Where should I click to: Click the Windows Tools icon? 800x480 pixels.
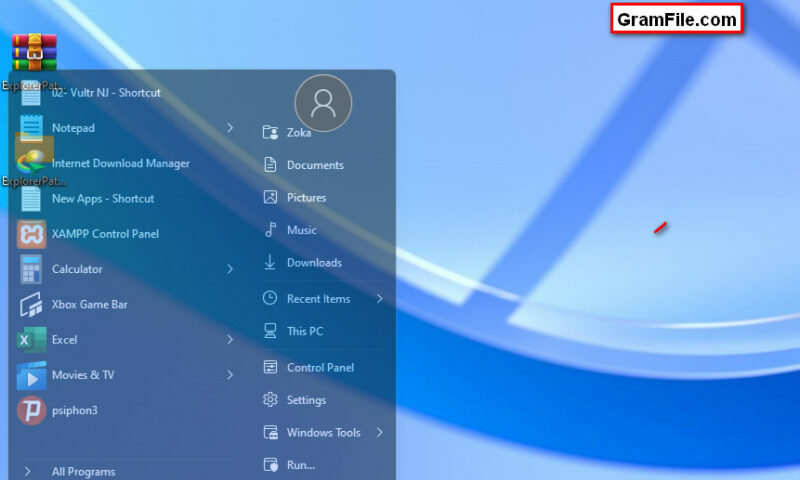coord(270,433)
